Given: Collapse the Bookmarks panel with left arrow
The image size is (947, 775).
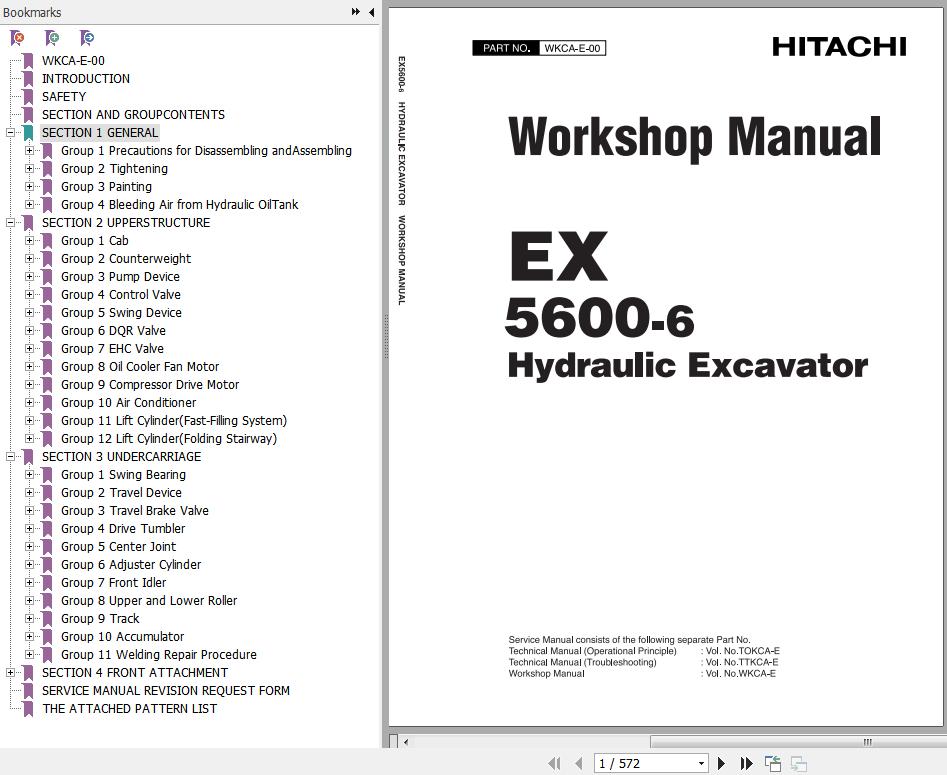Looking at the screenshot, I should tap(371, 12).
